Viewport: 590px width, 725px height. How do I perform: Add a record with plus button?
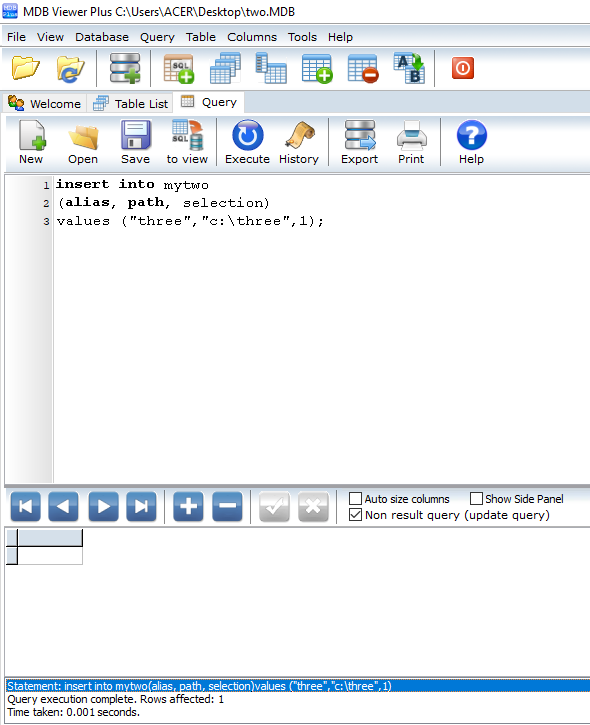188,507
